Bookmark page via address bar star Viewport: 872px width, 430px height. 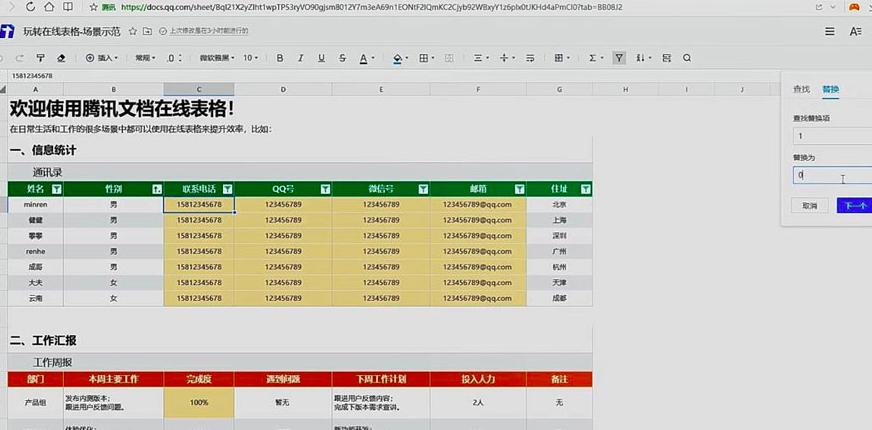point(93,7)
